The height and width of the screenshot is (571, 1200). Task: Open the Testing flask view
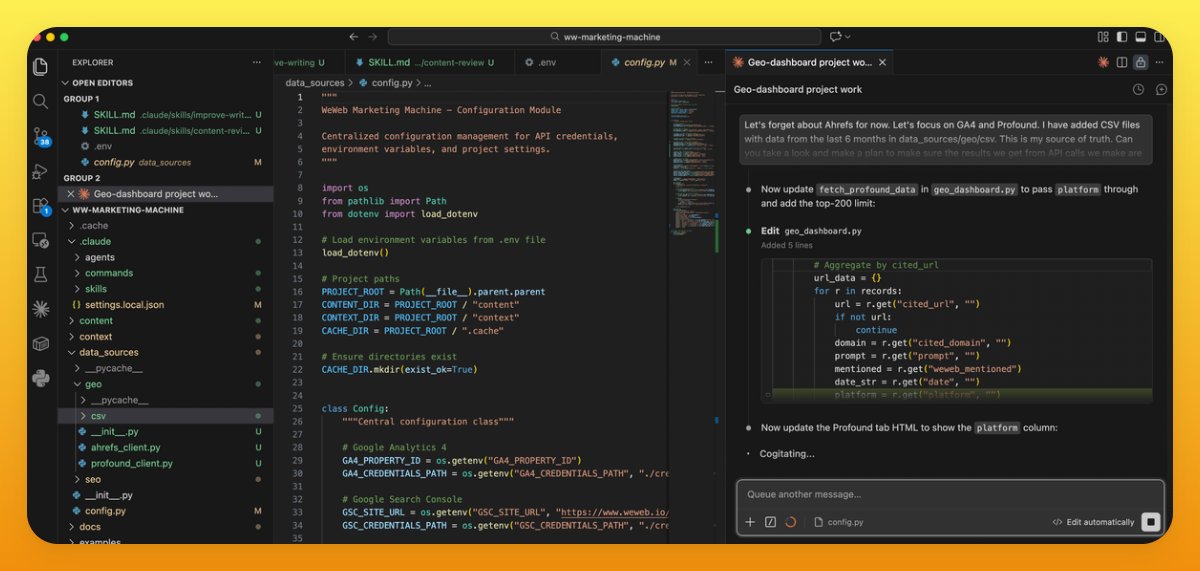(x=40, y=274)
